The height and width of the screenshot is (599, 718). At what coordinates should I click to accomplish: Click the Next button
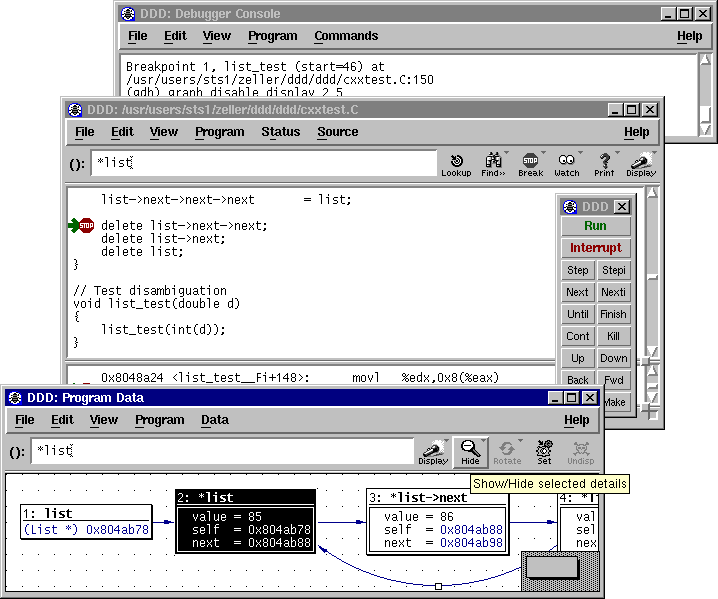click(x=578, y=292)
